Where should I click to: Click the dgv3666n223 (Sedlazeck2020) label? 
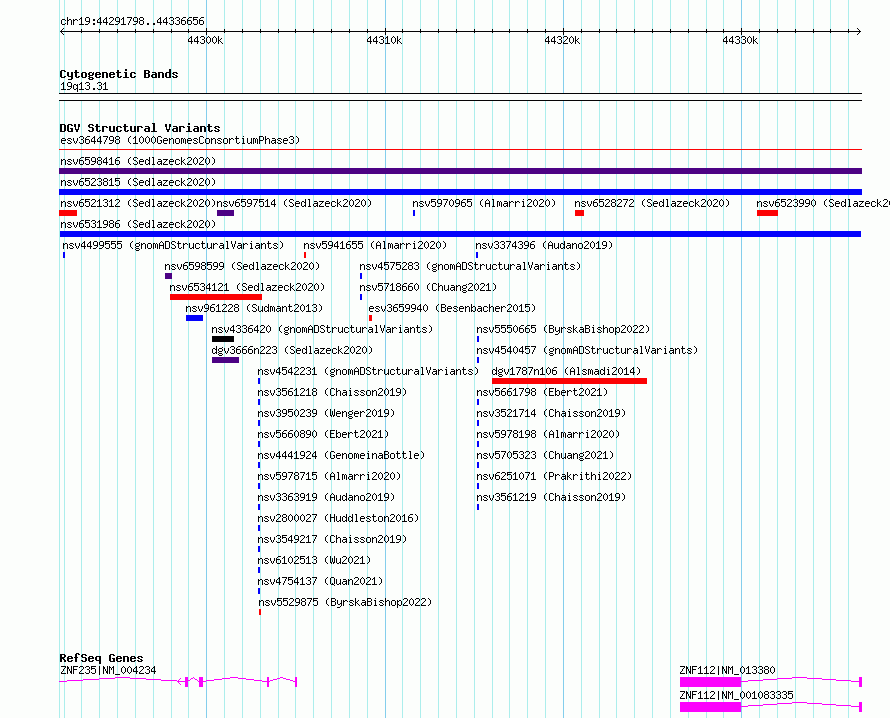292,350
